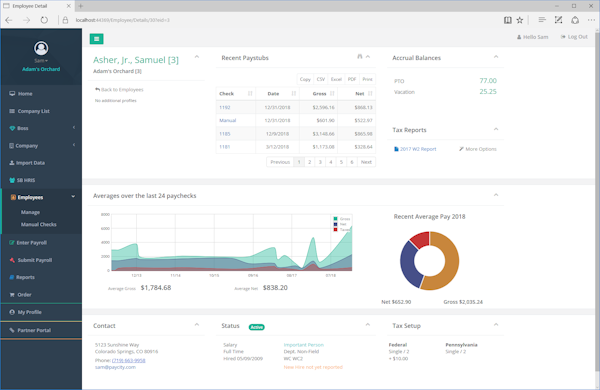Click the Recent Paystubs pin icon

pos(360,57)
